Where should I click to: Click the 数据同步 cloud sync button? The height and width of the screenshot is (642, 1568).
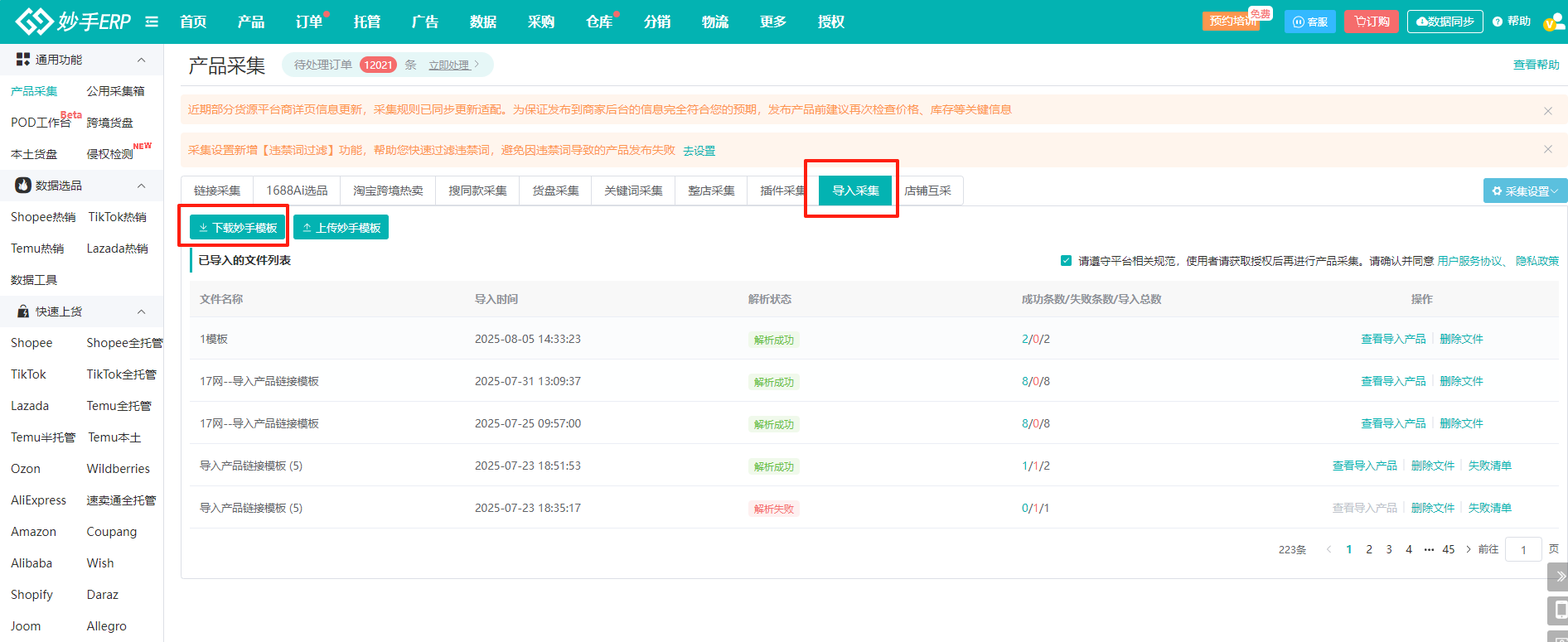(1445, 22)
